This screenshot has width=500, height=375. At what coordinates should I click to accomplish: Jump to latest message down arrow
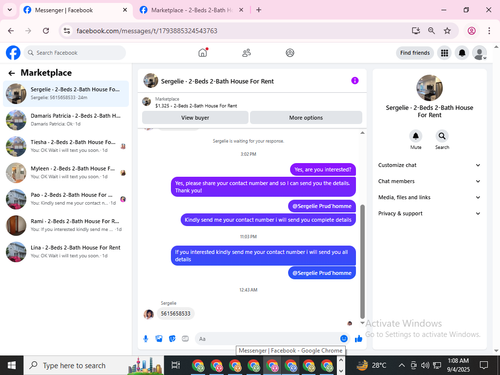(x=362, y=323)
